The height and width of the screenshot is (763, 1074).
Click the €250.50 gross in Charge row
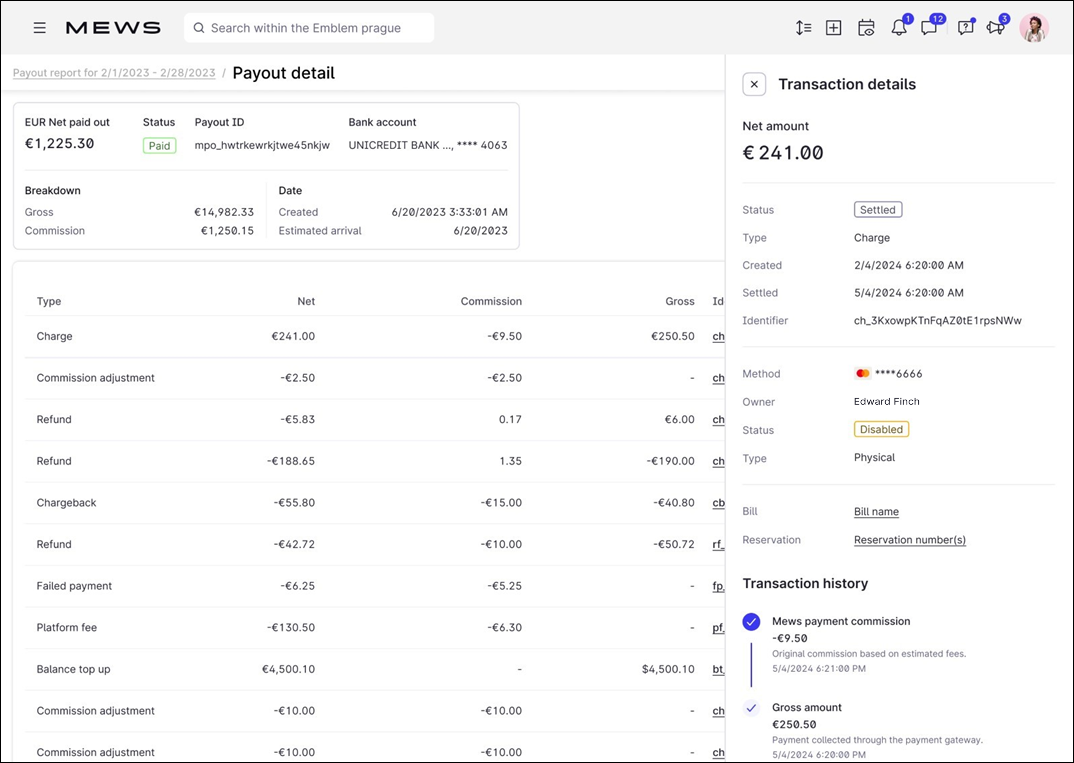pyautogui.click(x=673, y=336)
